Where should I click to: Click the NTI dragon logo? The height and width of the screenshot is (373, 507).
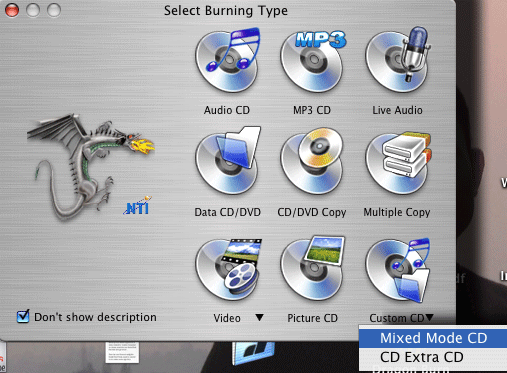91,166
